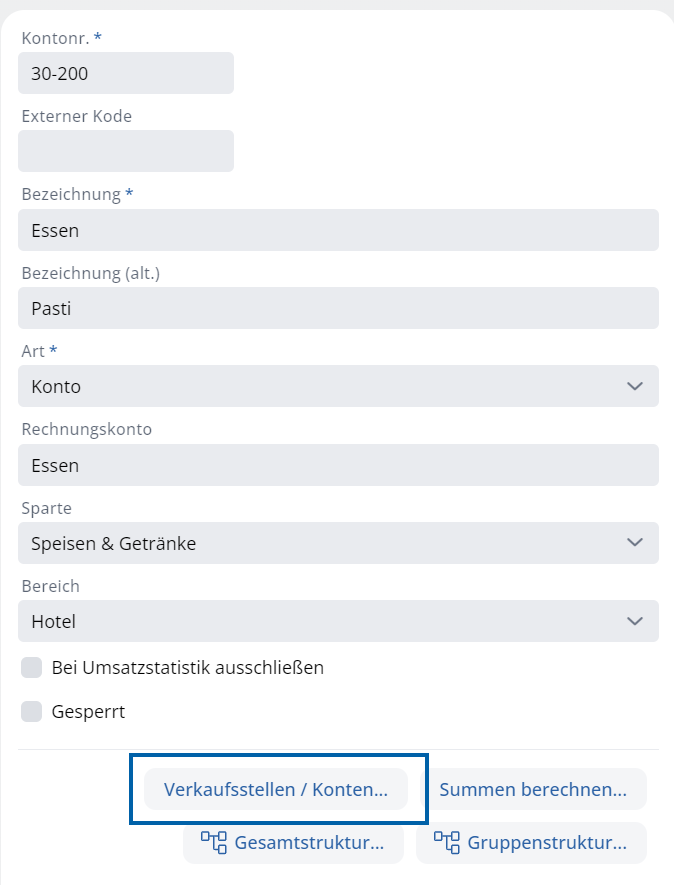
Task: Focus the empty Externer Kode field
Action: [x=126, y=151]
